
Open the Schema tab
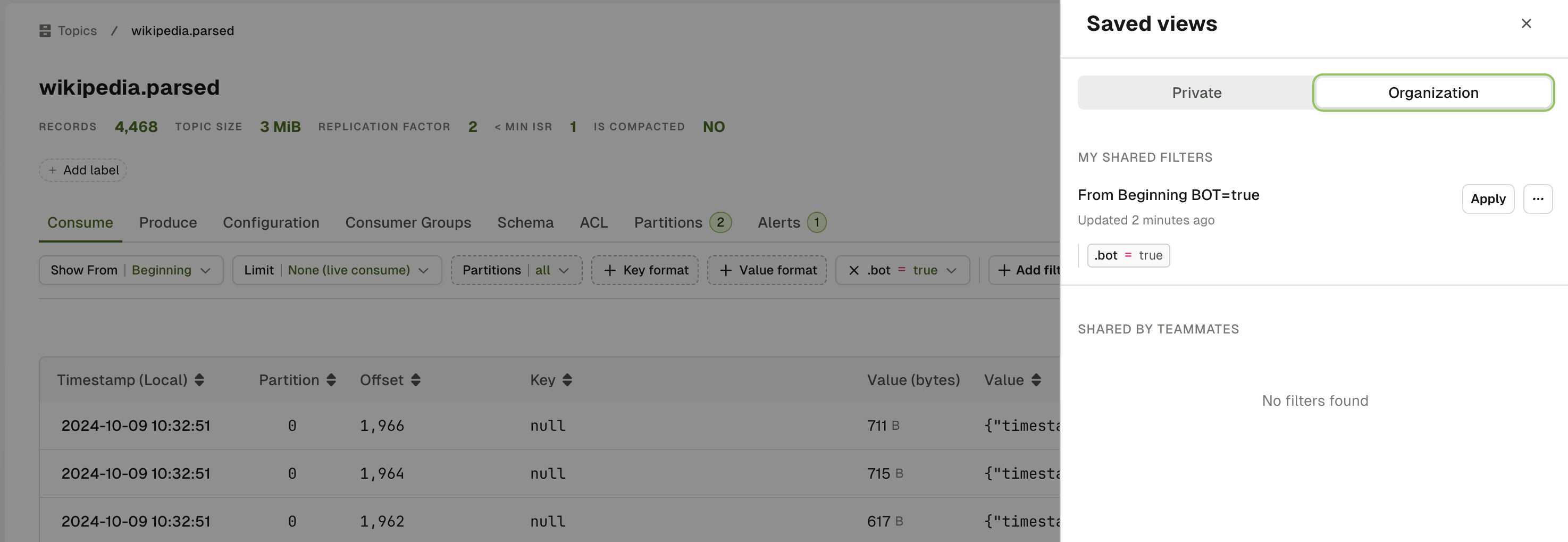point(525,222)
